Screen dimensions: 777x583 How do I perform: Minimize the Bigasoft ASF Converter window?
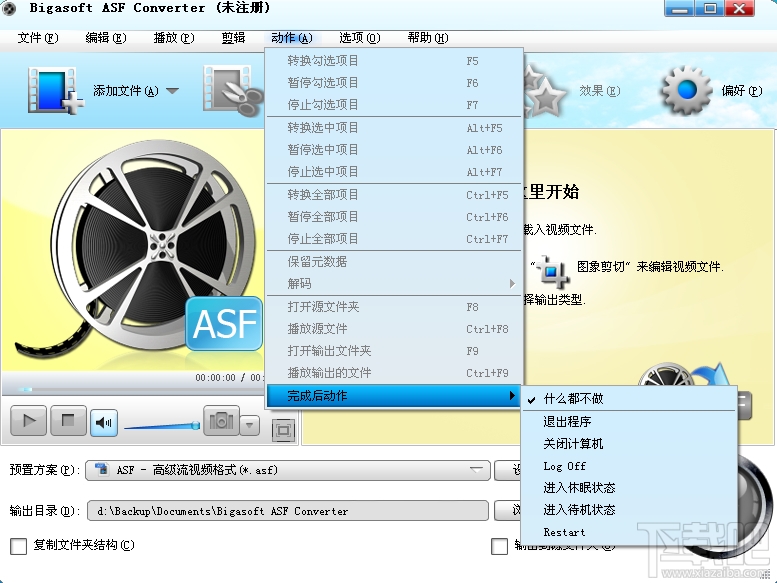point(679,8)
